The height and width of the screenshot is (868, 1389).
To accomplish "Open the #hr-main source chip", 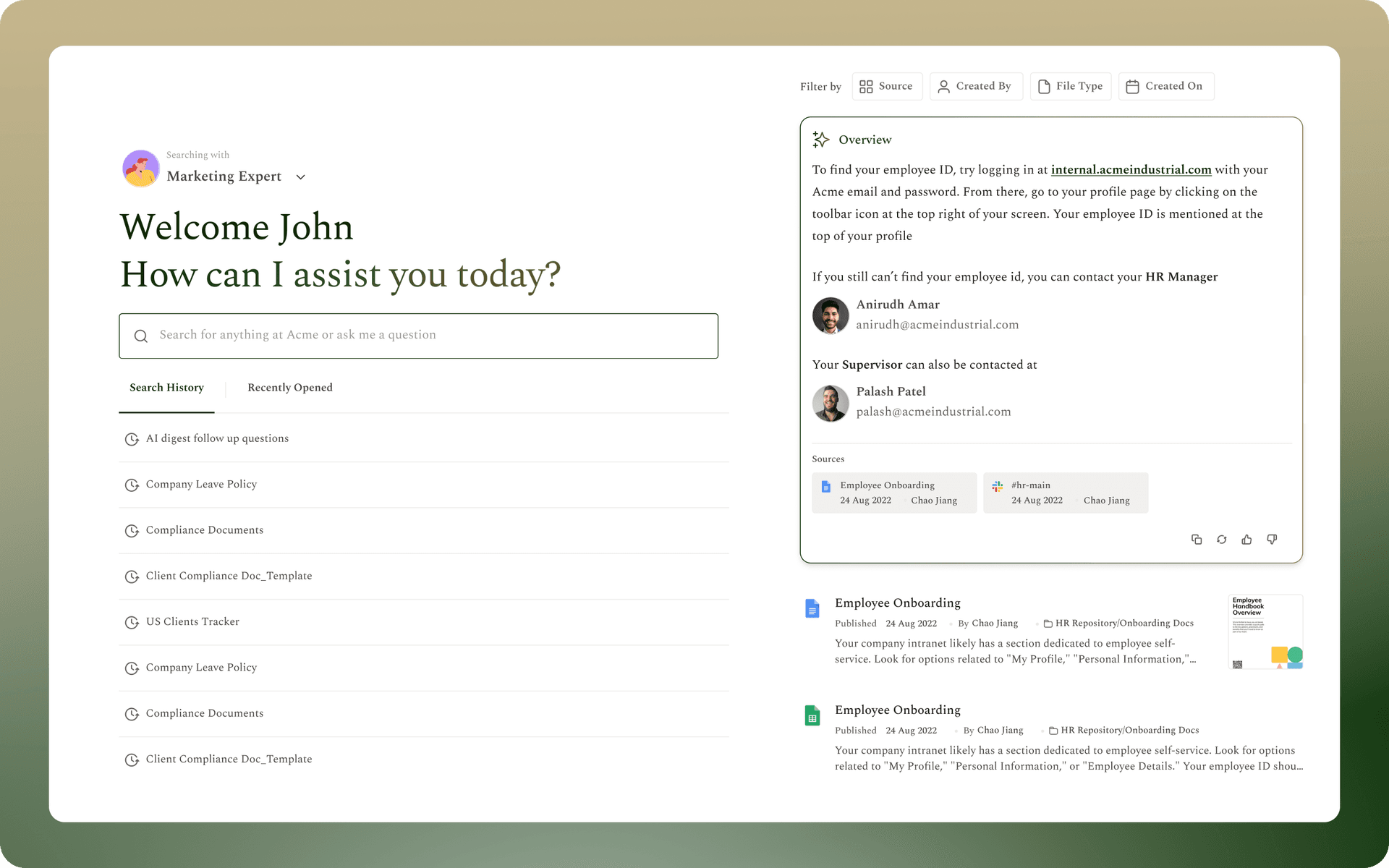I will [x=1066, y=493].
